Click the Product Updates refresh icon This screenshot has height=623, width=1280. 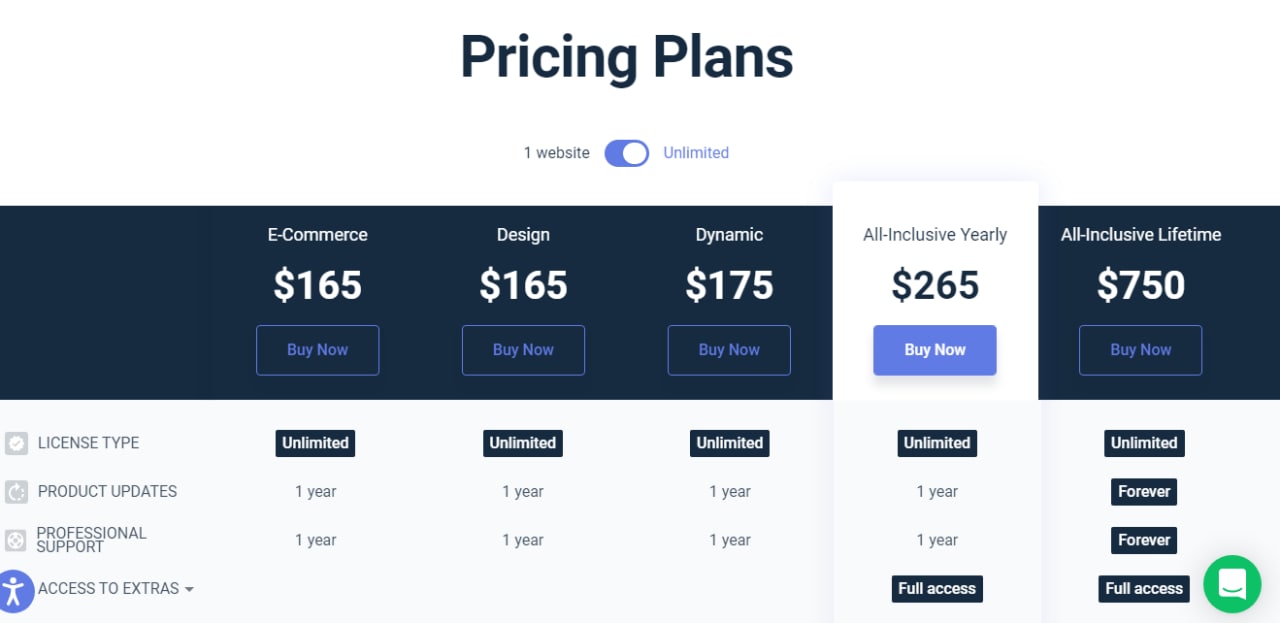point(16,492)
